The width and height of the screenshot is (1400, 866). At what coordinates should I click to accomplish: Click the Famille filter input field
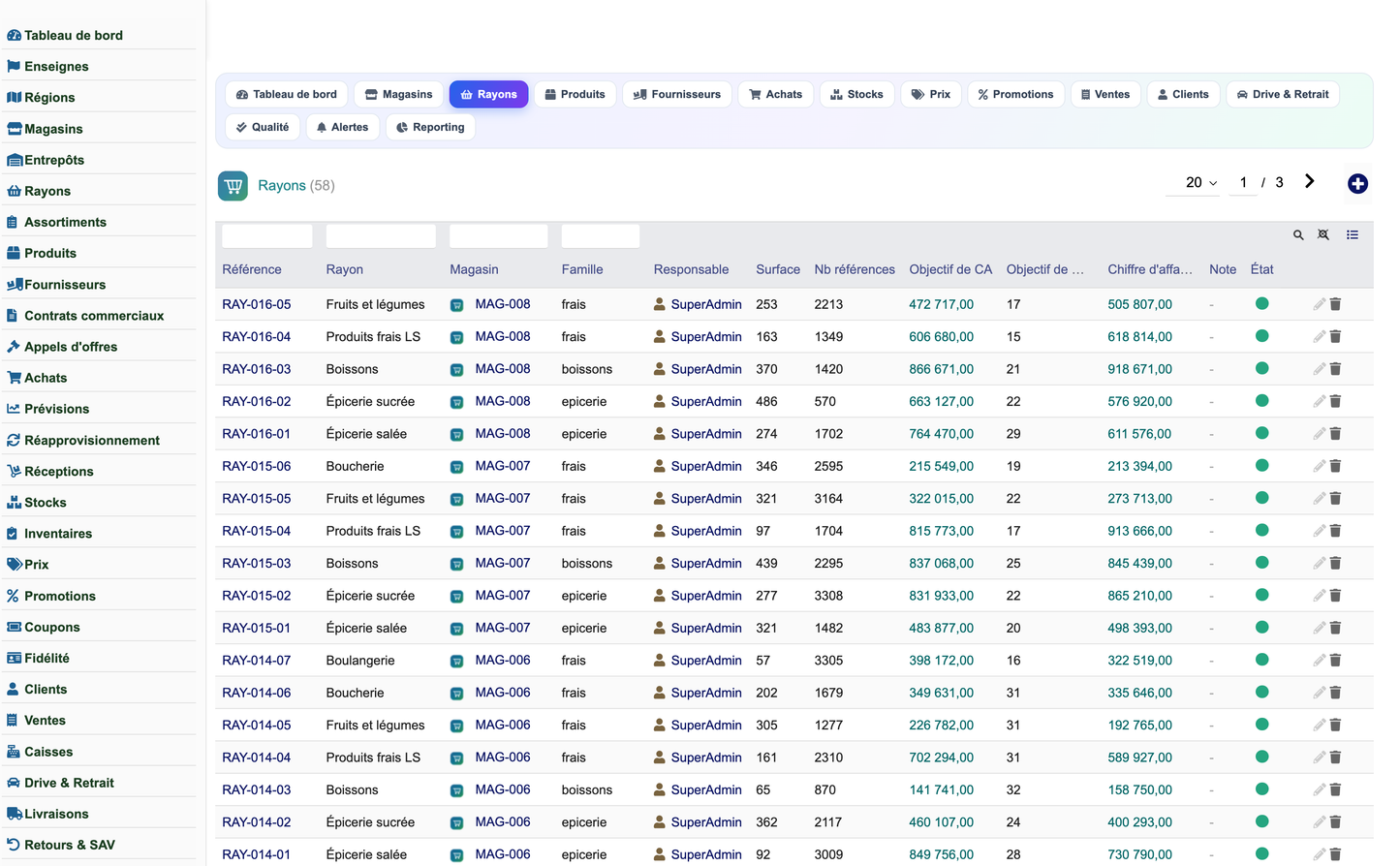pyautogui.click(x=601, y=235)
